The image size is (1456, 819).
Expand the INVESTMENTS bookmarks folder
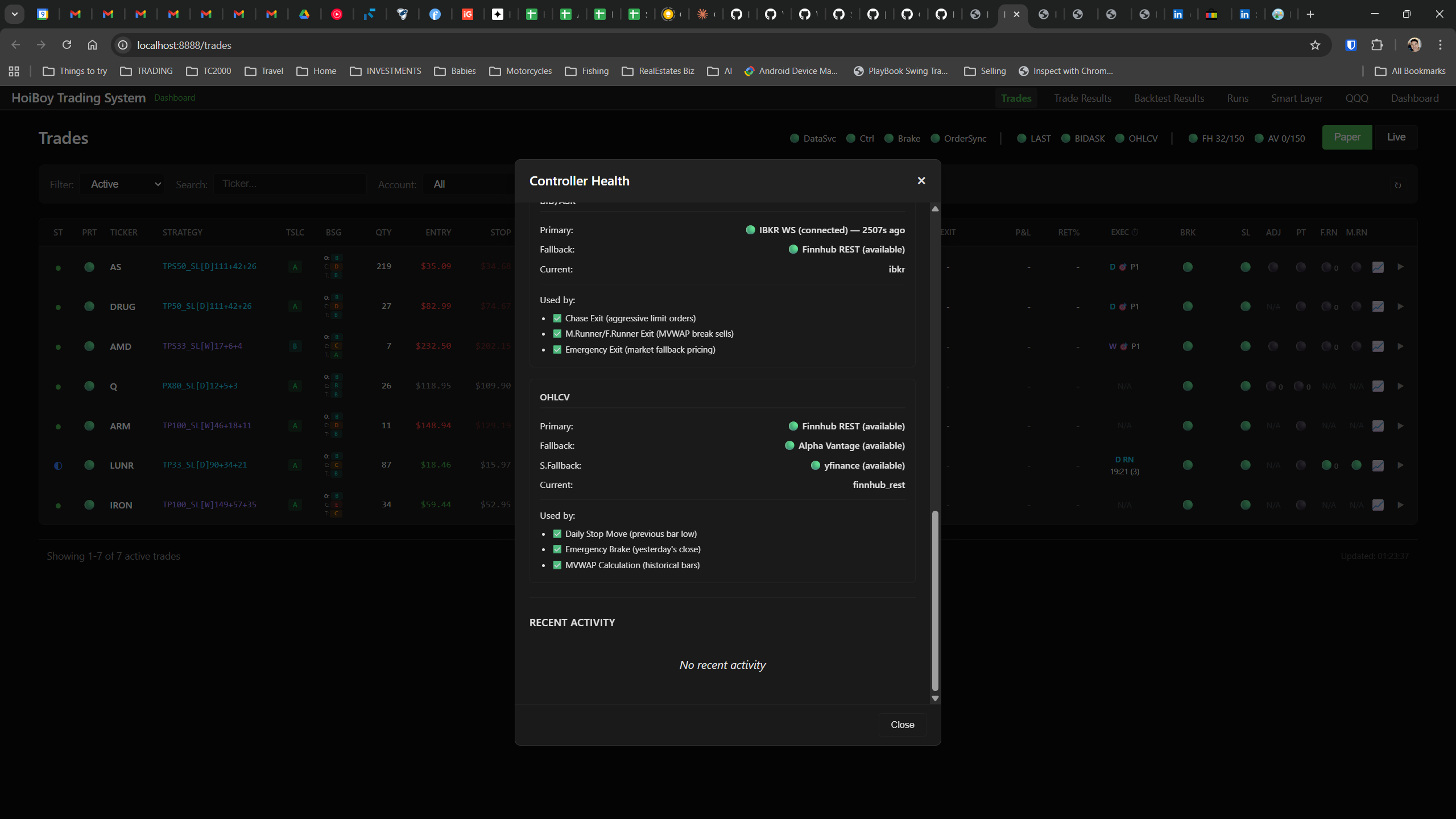coord(386,71)
